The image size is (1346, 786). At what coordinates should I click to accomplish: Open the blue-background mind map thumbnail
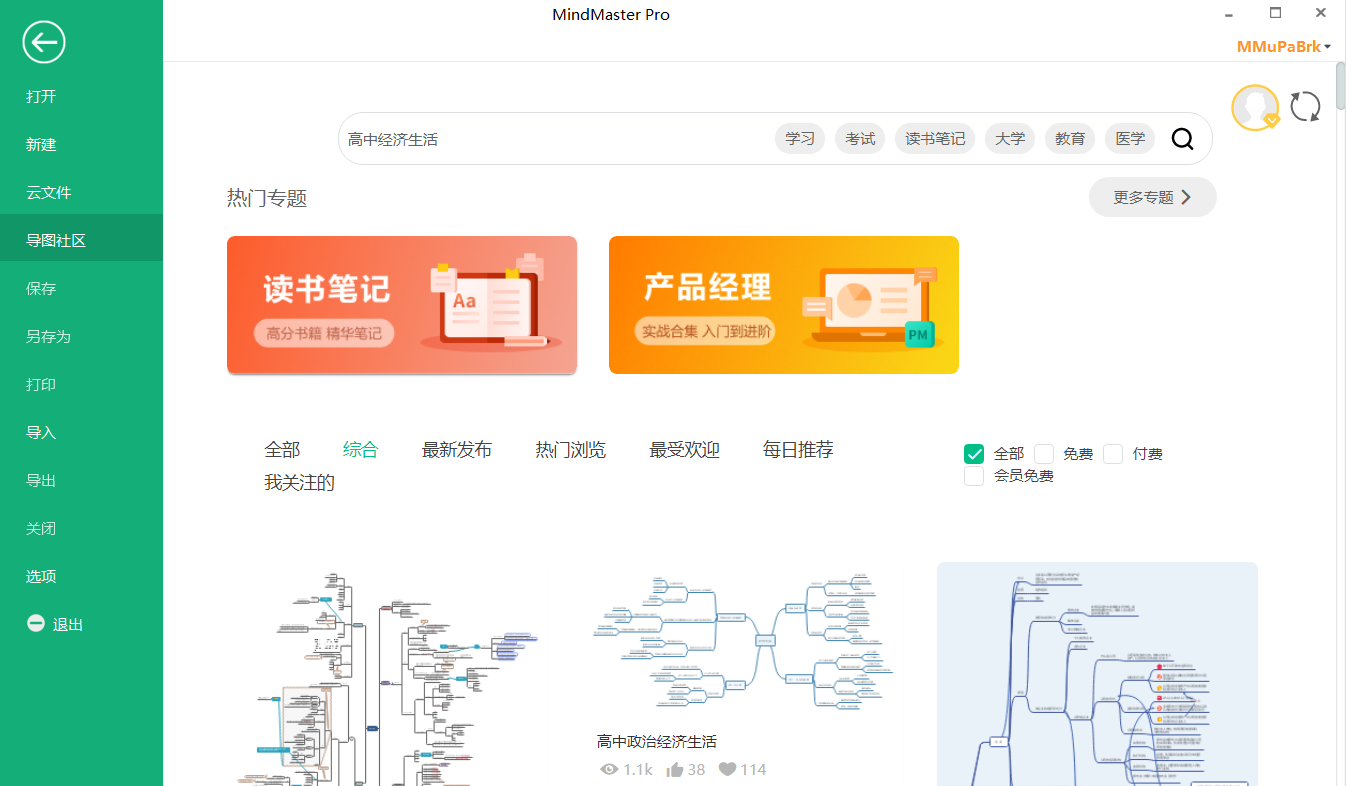click(1097, 674)
